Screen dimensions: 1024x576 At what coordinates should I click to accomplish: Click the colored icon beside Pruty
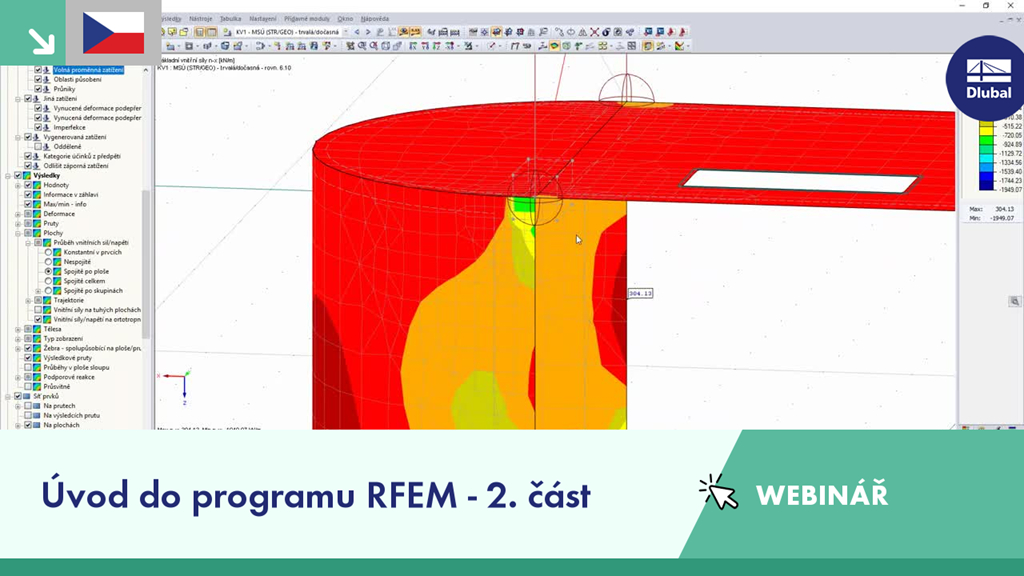coord(37,223)
